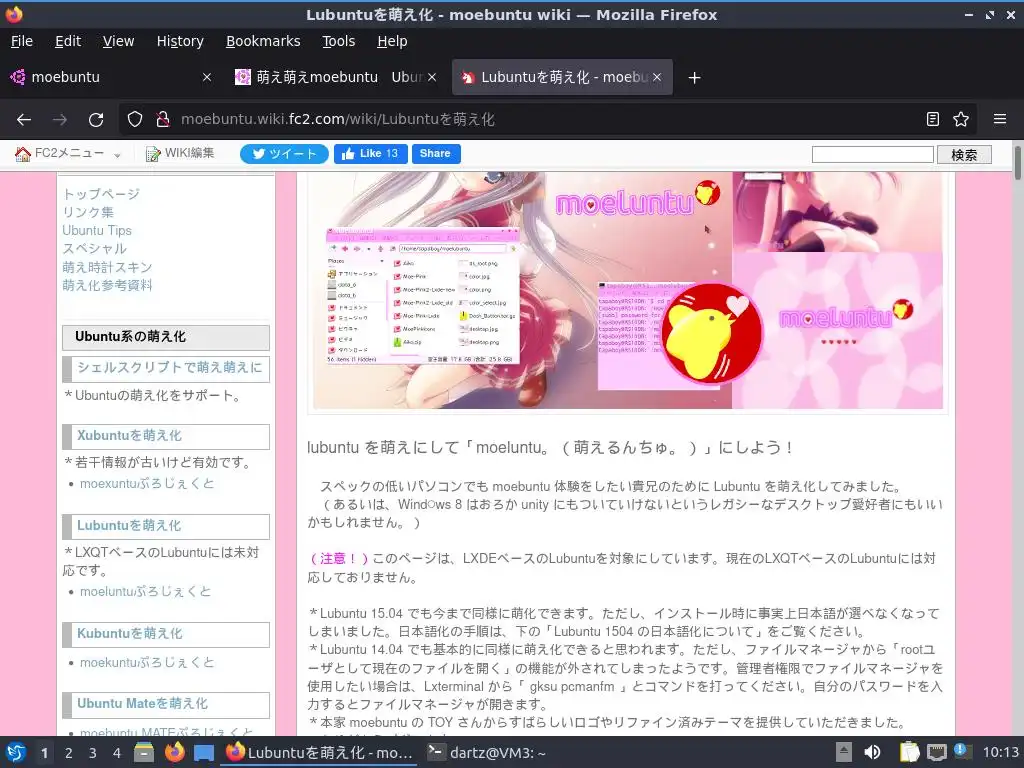Open the History menu
Viewport: 1024px width, 768px height.
click(x=180, y=41)
